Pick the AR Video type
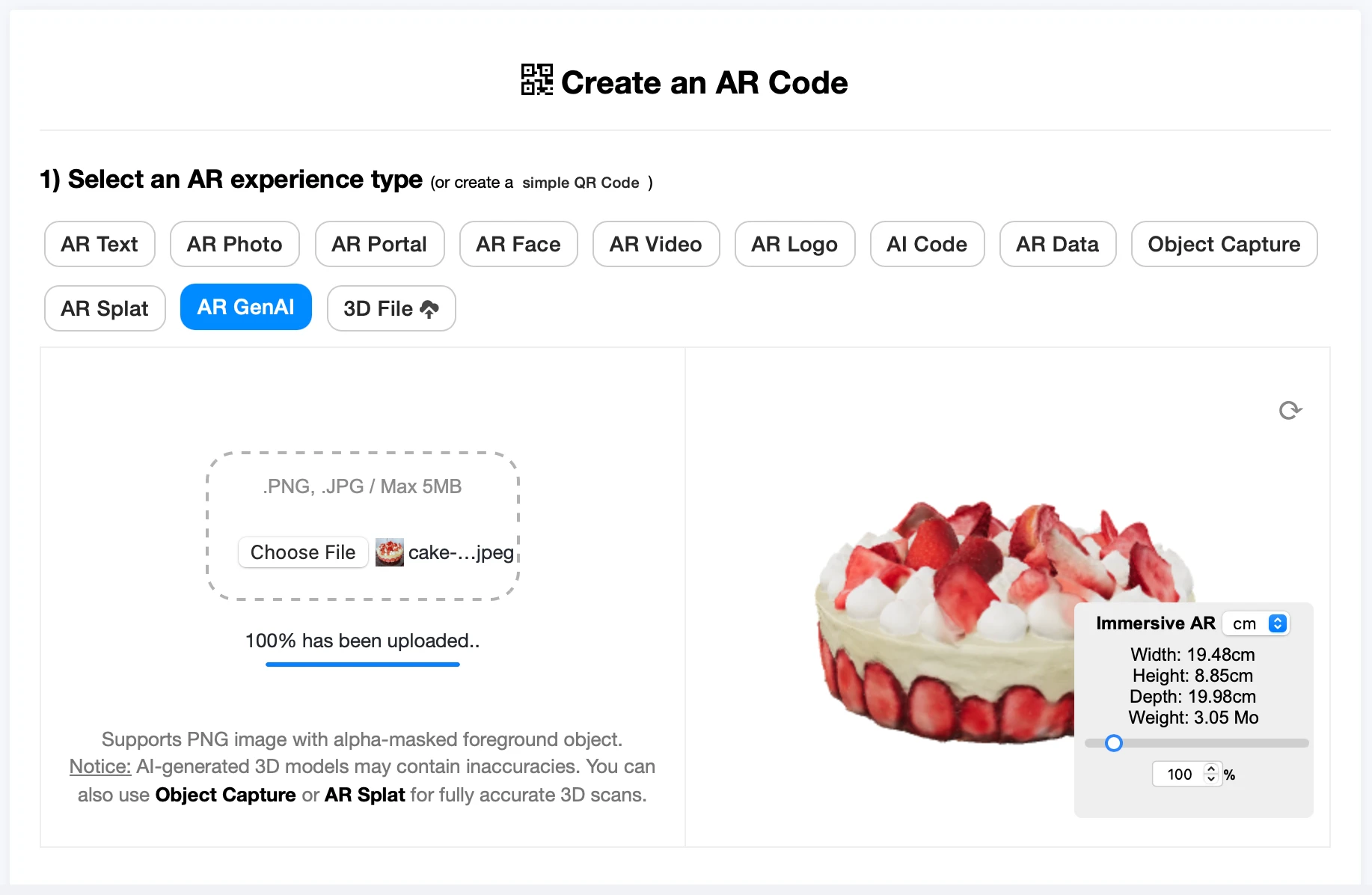The image size is (1372, 895). (x=655, y=244)
